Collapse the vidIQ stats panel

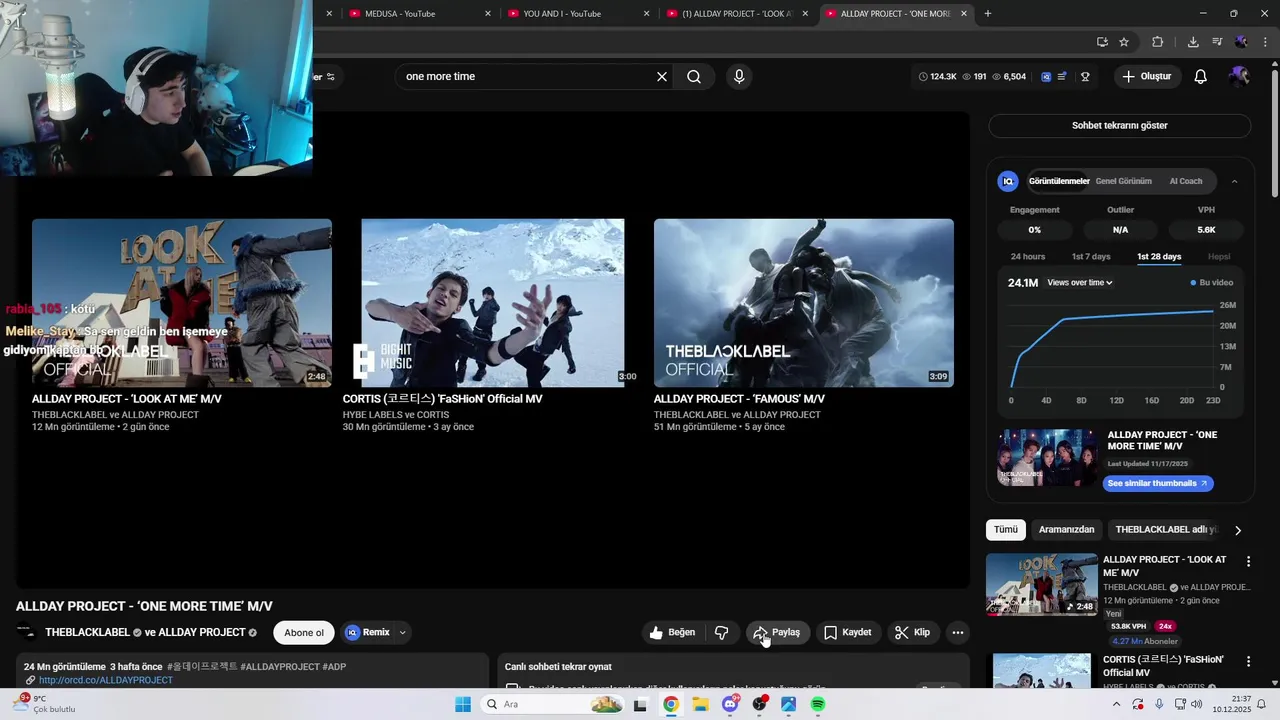(1234, 181)
